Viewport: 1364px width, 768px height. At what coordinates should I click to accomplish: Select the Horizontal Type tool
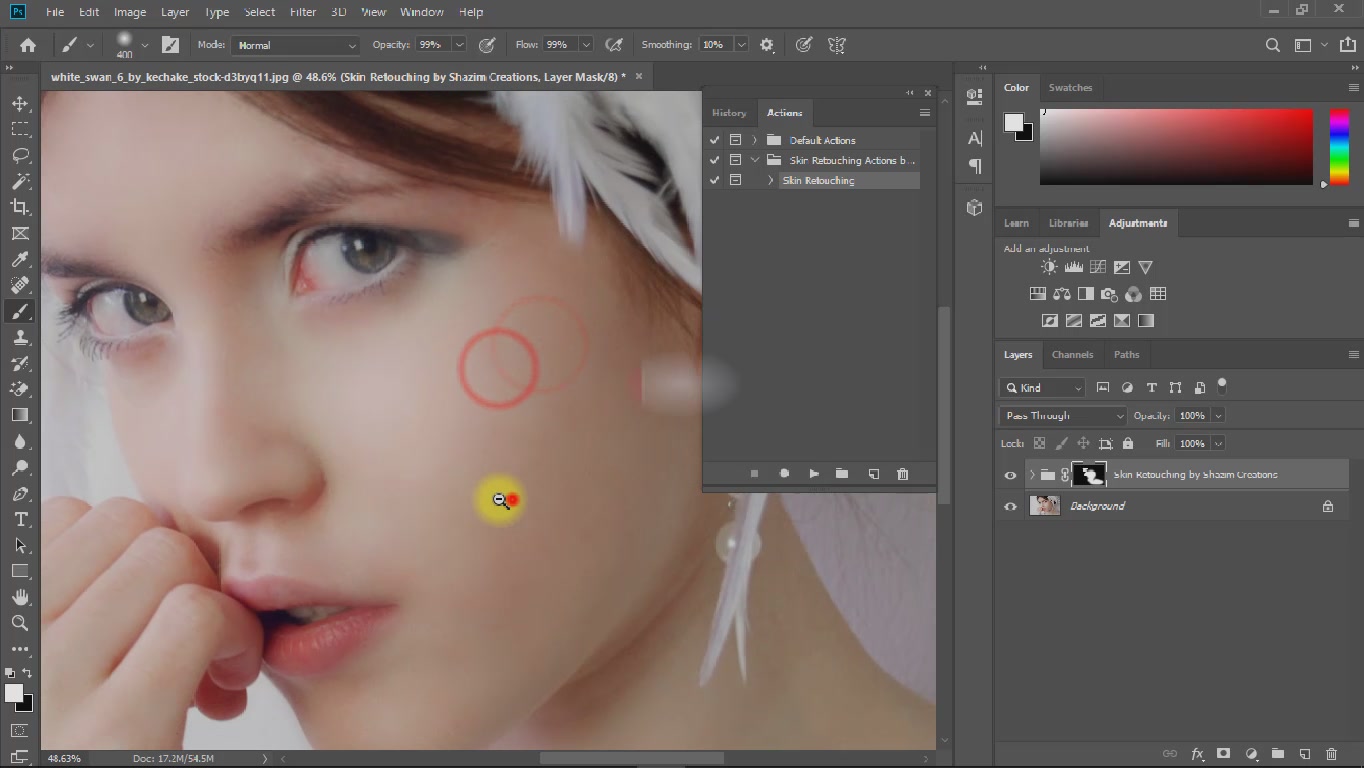click(20, 519)
